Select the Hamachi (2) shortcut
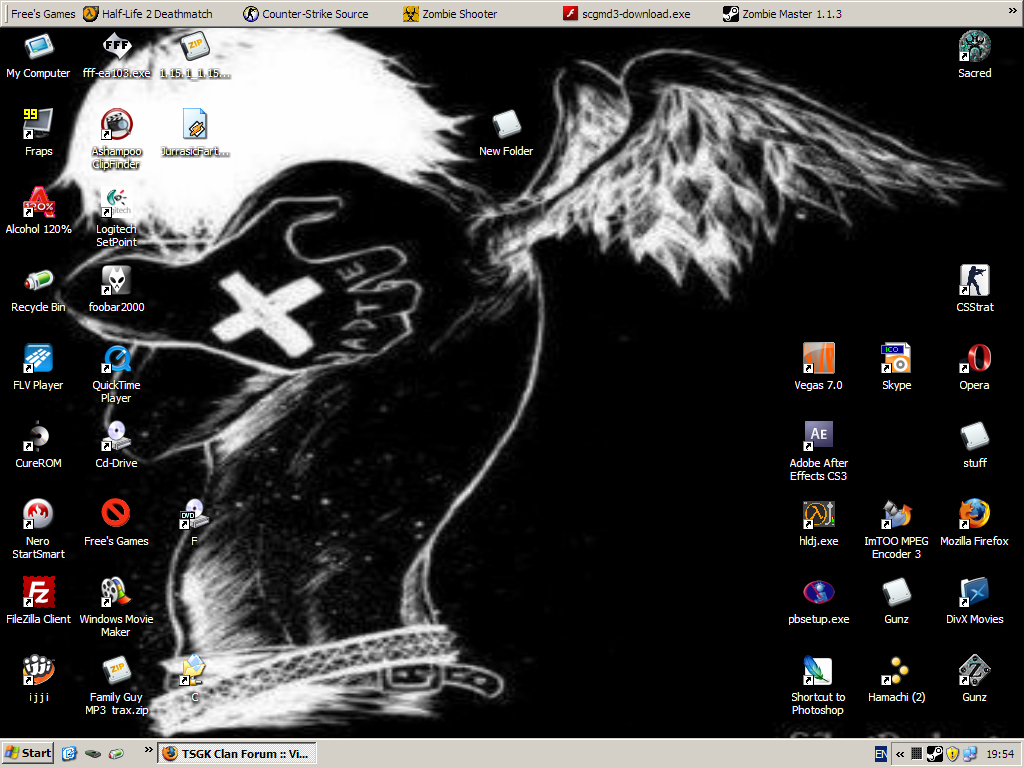 (896, 671)
